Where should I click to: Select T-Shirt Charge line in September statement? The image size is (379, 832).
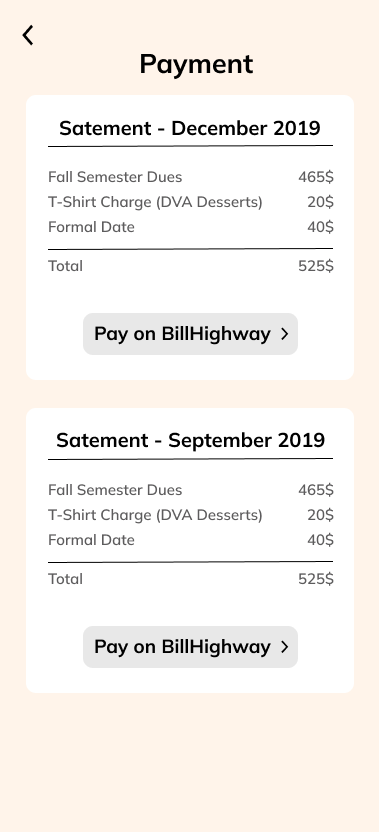tap(155, 515)
